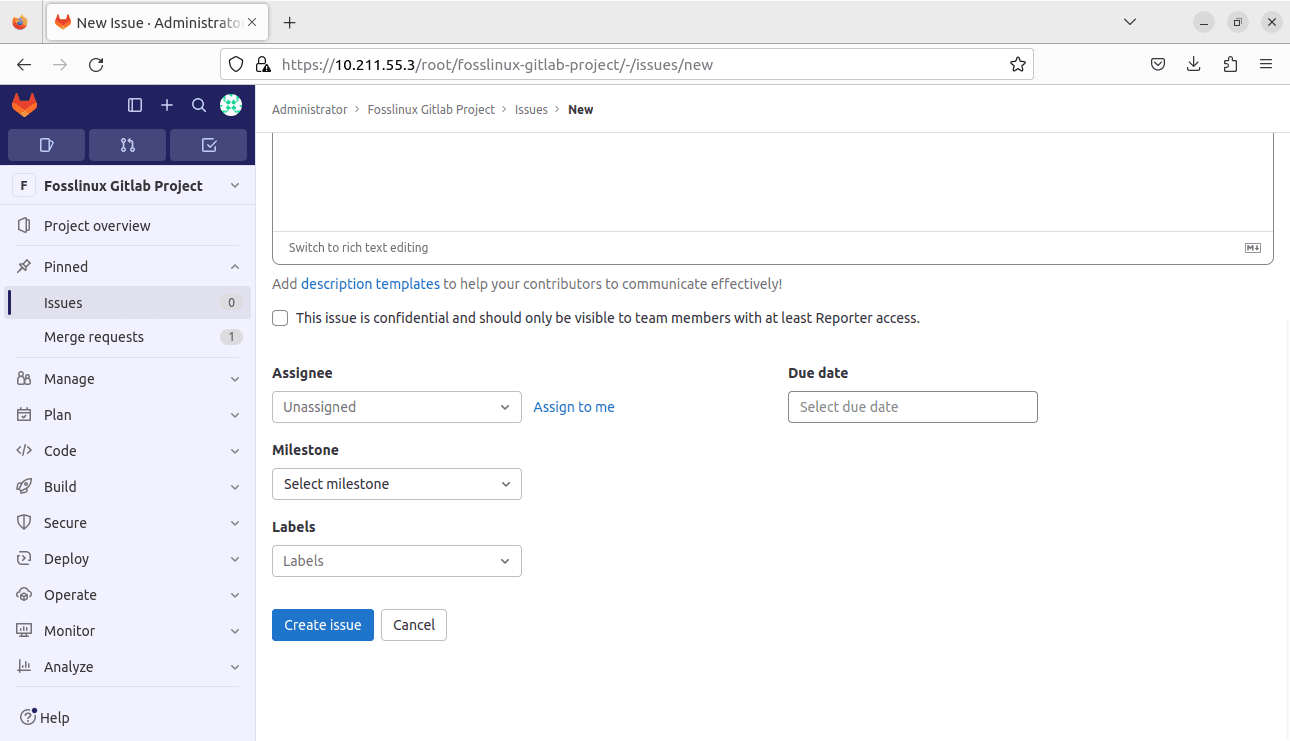Expand the Deploy section chevron

[x=235, y=559]
